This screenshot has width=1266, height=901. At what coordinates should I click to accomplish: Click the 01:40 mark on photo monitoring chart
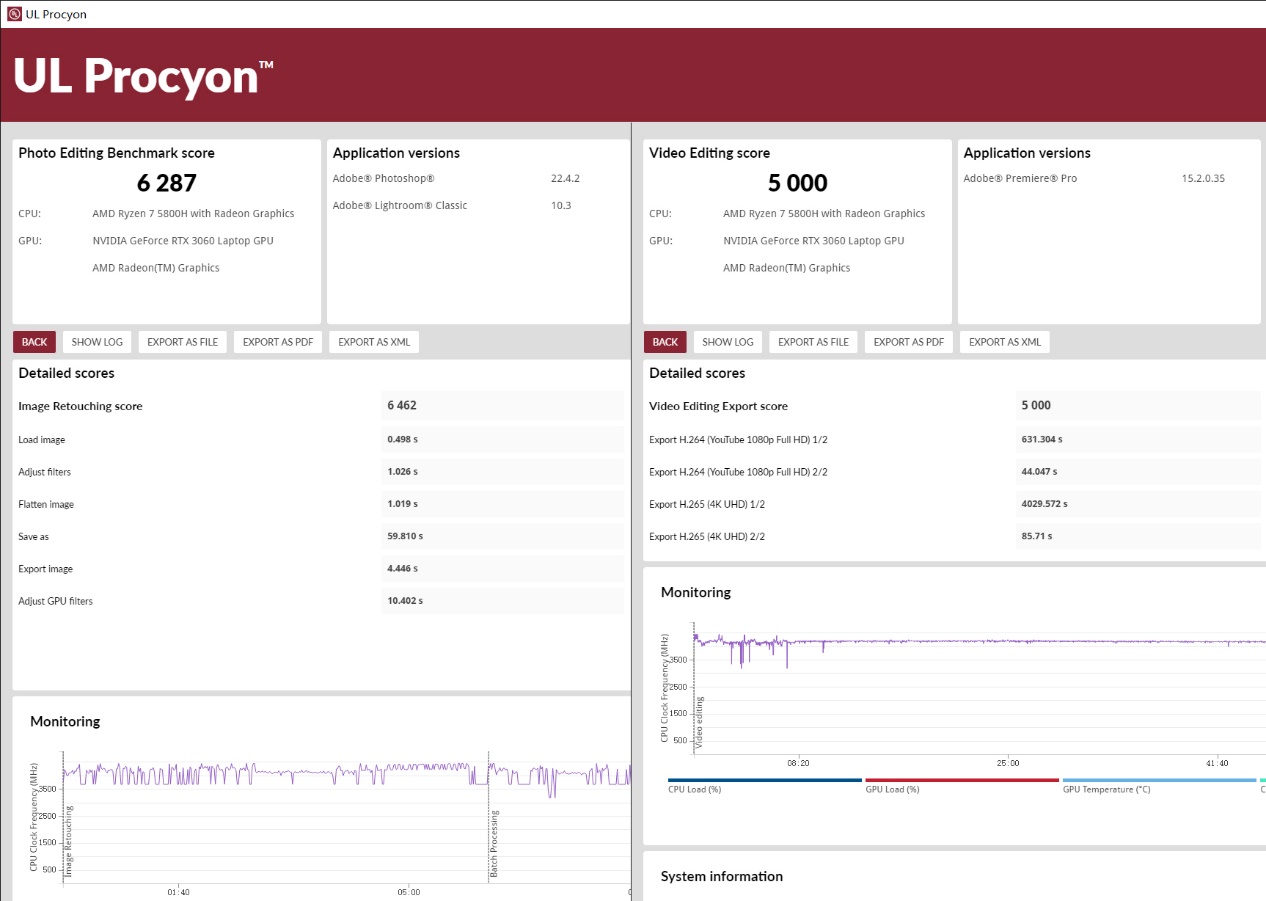[x=178, y=891]
